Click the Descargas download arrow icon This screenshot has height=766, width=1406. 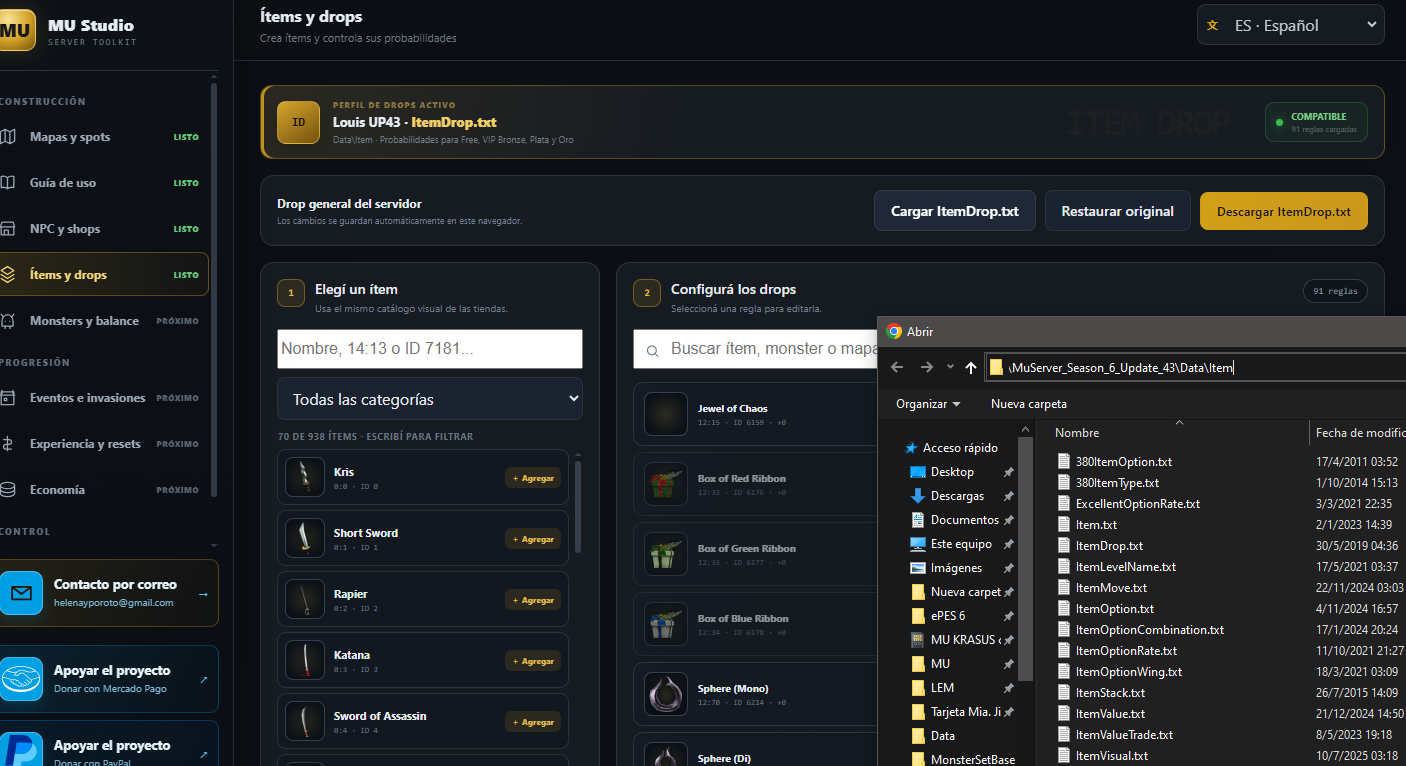pos(917,496)
